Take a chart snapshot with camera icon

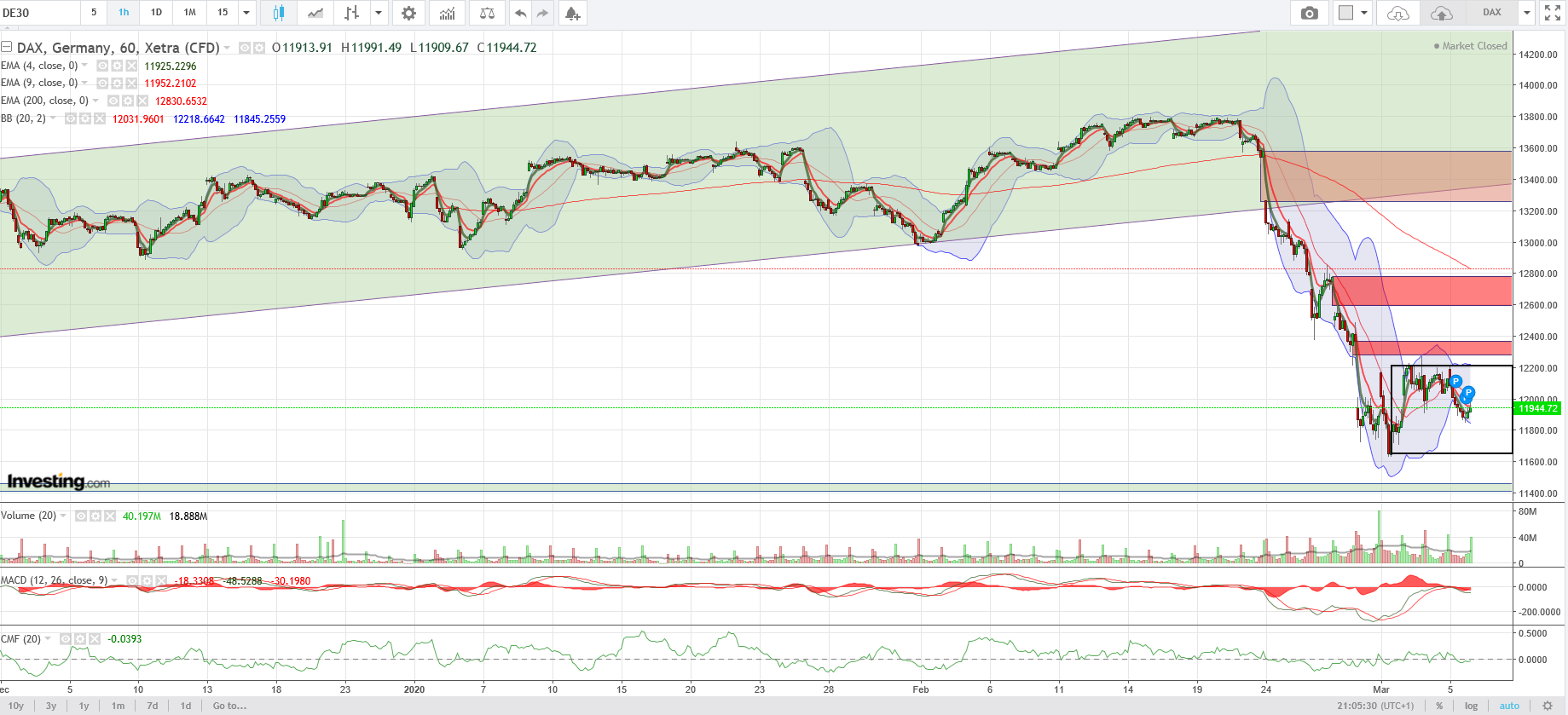pos(1310,13)
